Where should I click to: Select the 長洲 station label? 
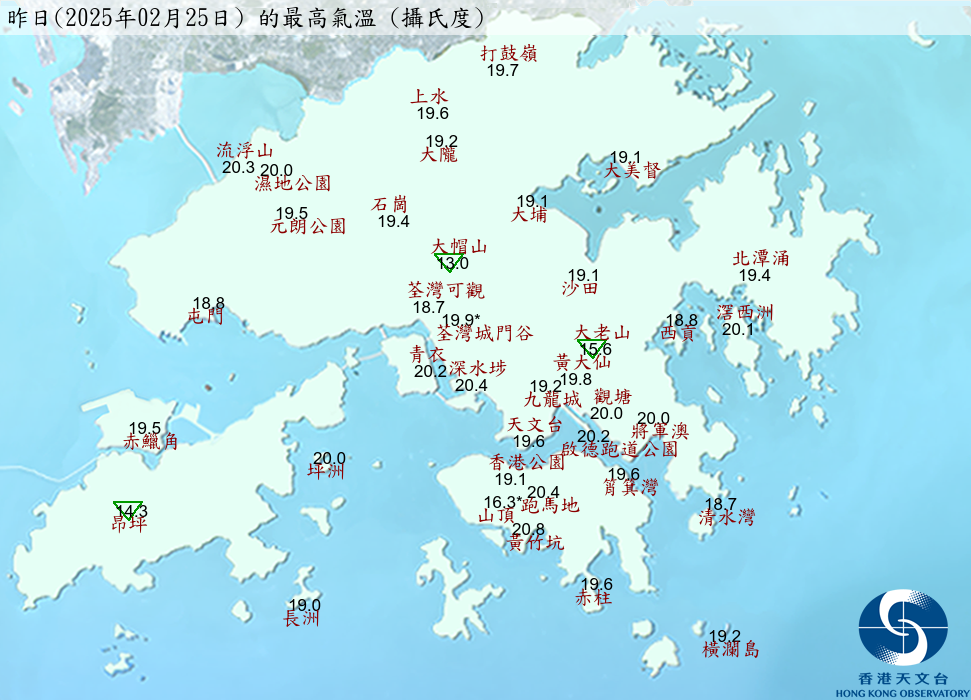tap(302, 620)
